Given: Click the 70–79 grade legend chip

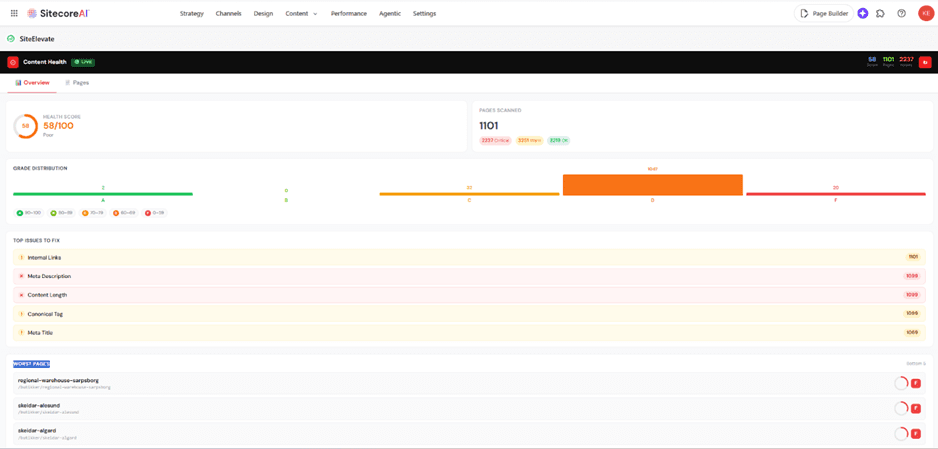Looking at the screenshot, I should (x=93, y=213).
